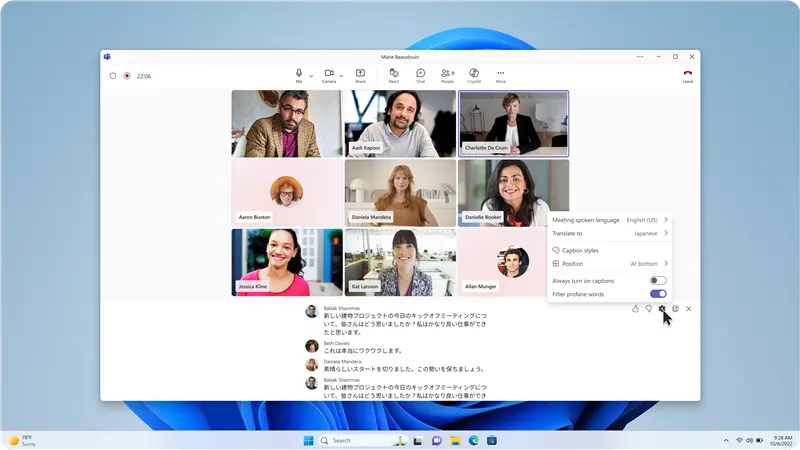
Task: Open Teams Chat from taskbar
Action: 437,441
